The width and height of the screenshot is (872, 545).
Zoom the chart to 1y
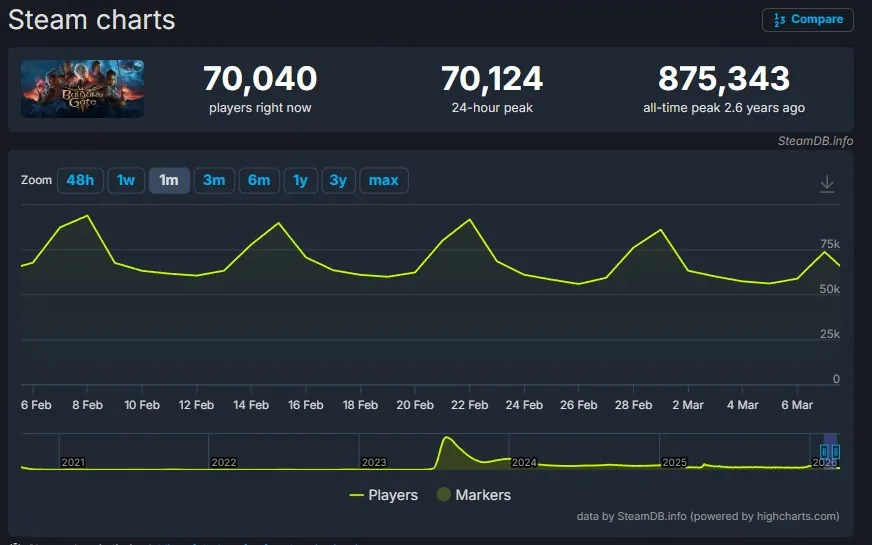300,180
